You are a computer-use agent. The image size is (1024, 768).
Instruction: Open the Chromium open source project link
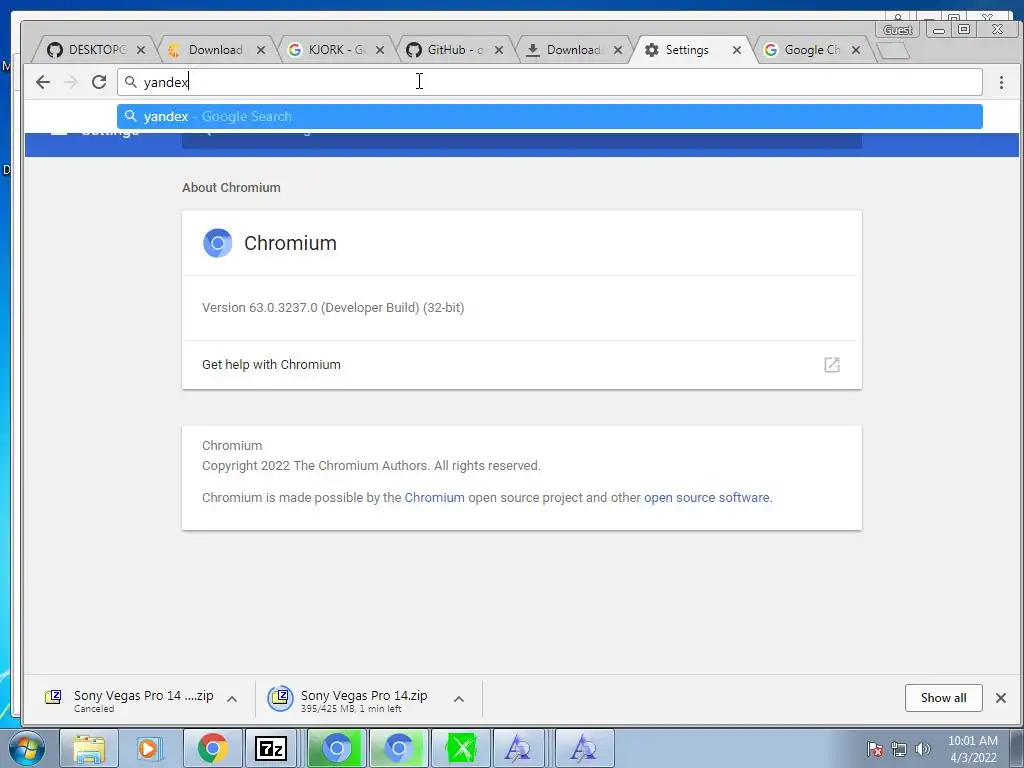434,498
